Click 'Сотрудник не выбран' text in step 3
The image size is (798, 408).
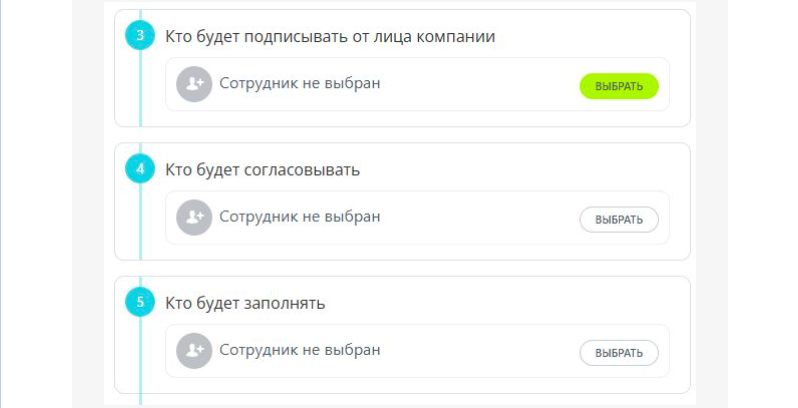(x=300, y=83)
